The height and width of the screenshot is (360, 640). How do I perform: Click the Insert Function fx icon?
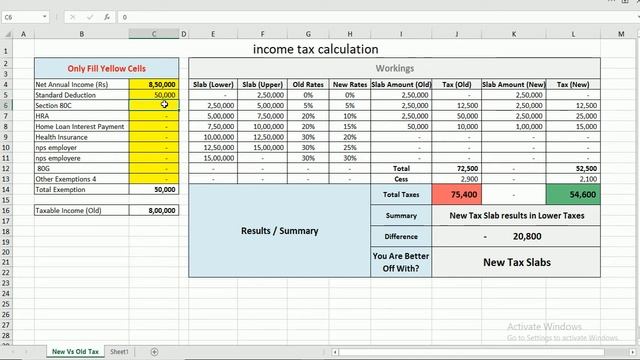(107, 17)
